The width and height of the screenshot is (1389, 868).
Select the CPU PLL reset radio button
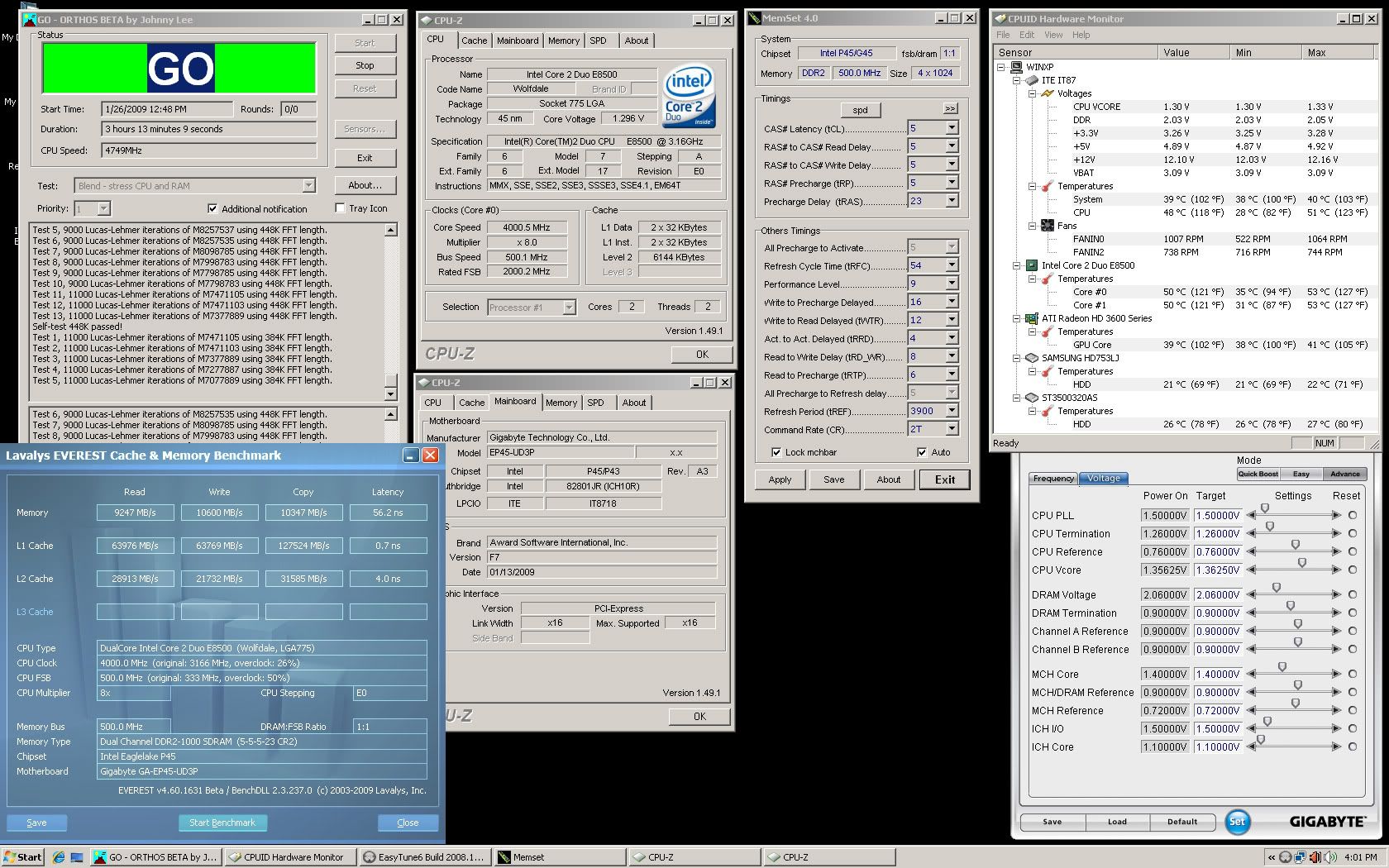click(1353, 515)
